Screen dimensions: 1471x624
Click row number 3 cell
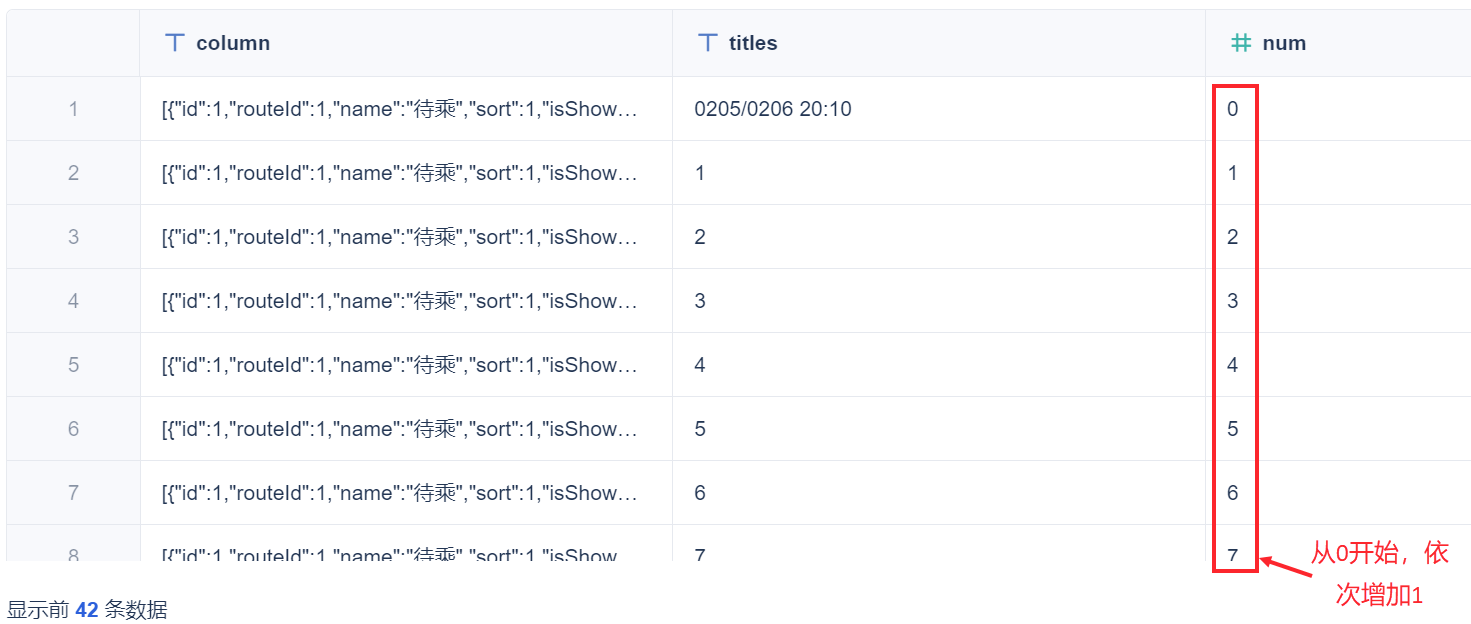[x=73, y=237]
